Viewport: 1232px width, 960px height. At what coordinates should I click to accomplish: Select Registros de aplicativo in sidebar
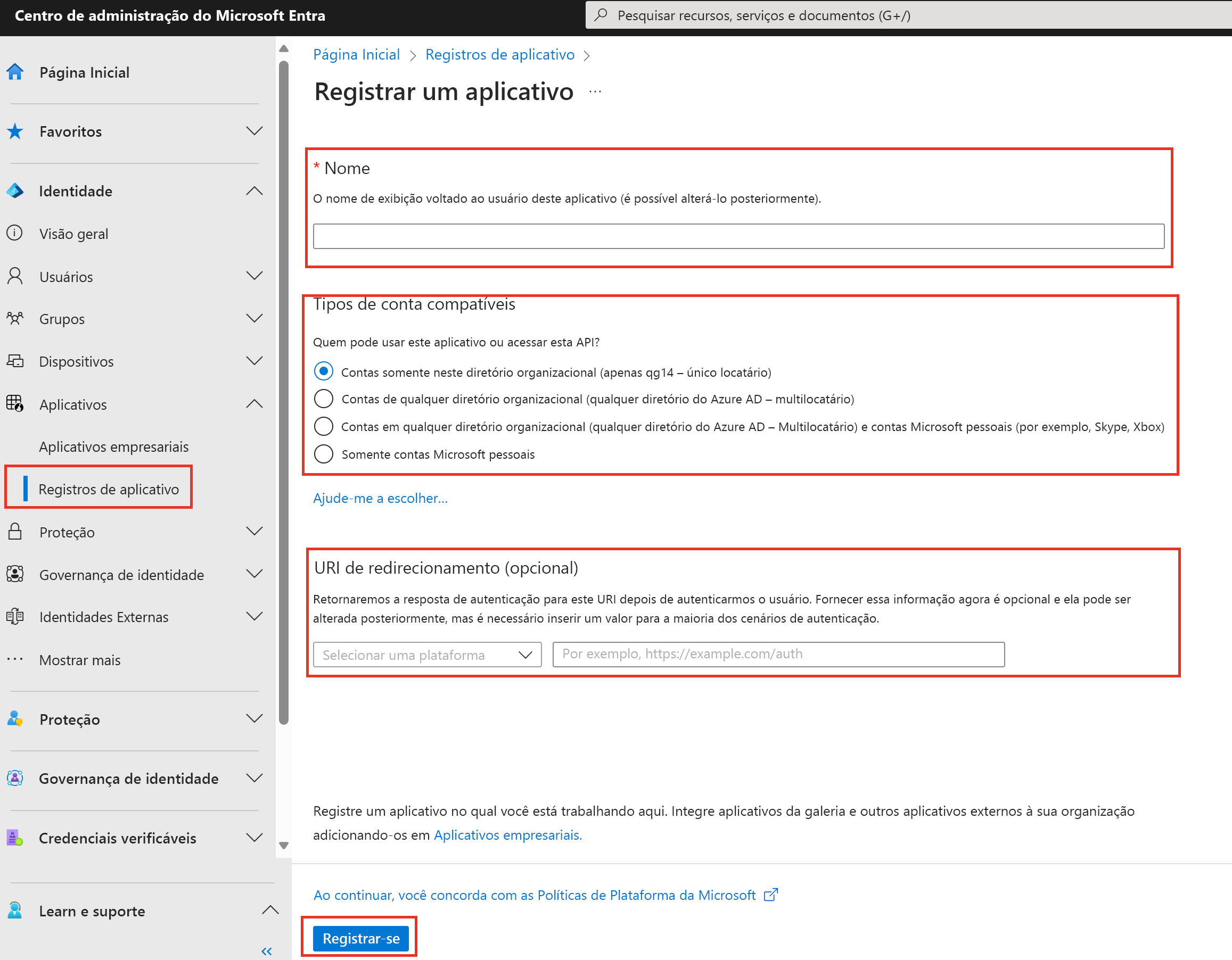coord(110,489)
